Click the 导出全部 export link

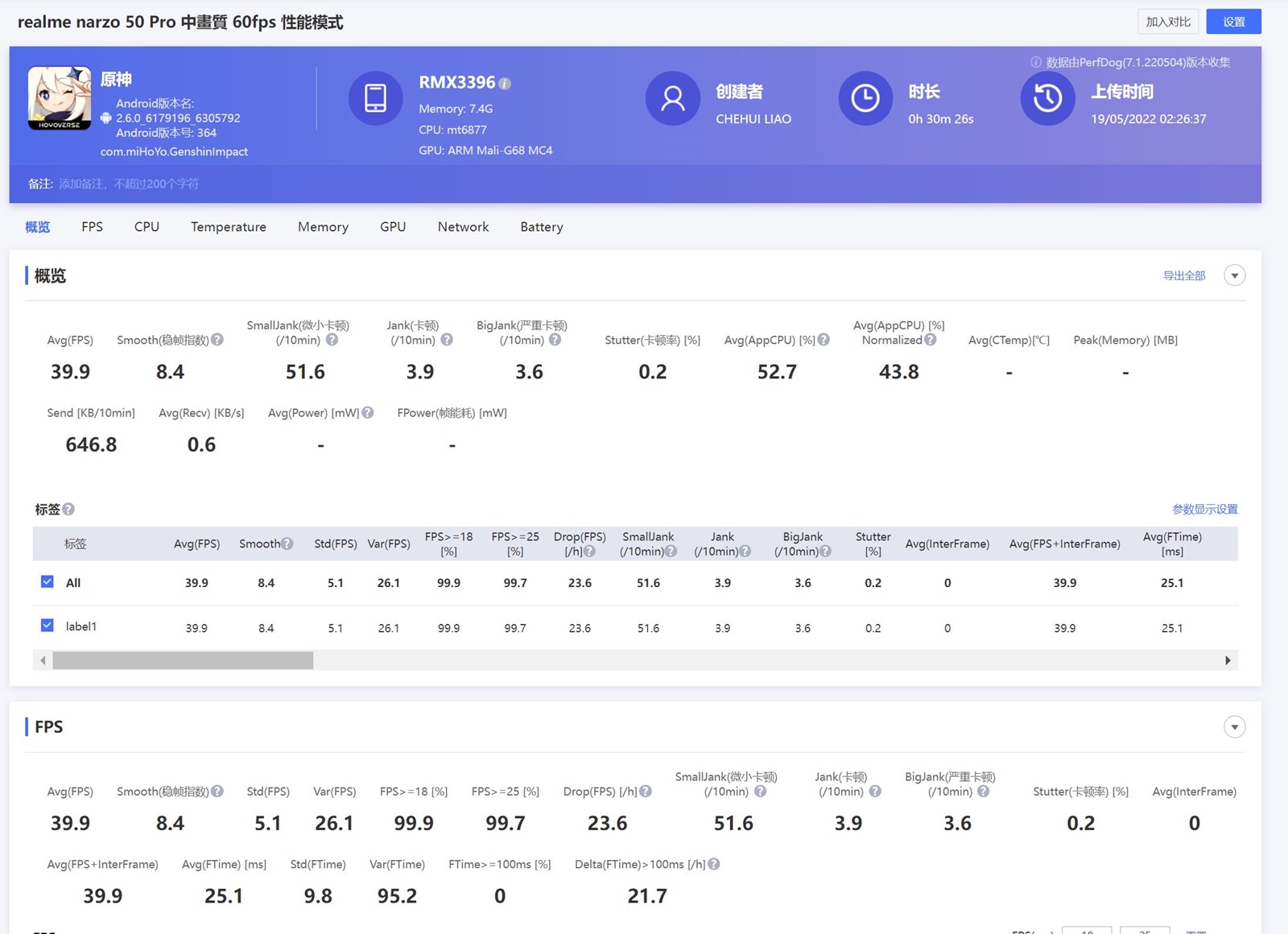[1183, 275]
